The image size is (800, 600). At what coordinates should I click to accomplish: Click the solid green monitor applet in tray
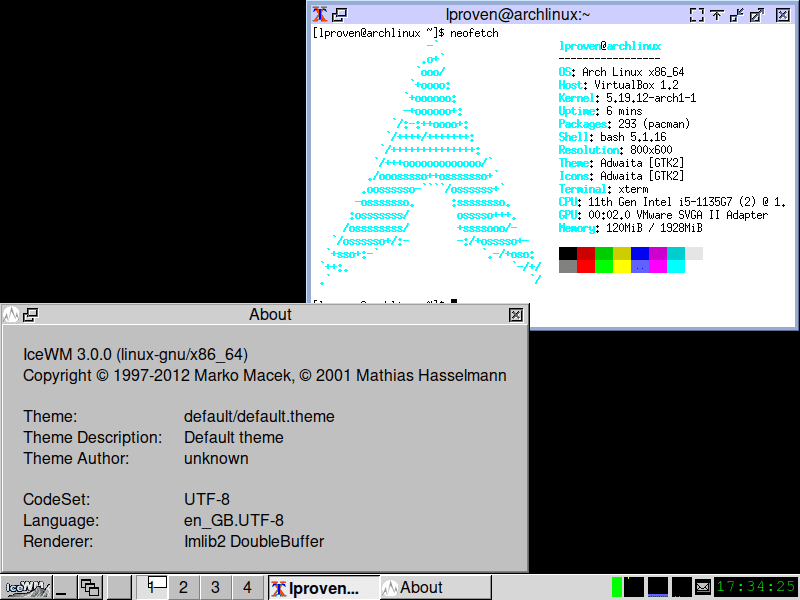pyautogui.click(x=617, y=587)
